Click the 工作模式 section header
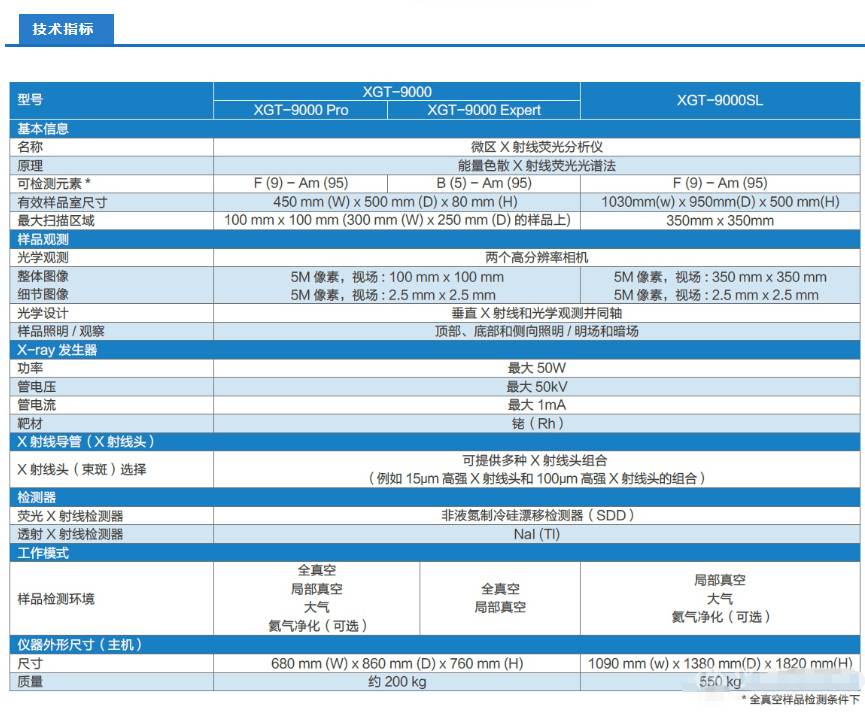 [x=43, y=552]
